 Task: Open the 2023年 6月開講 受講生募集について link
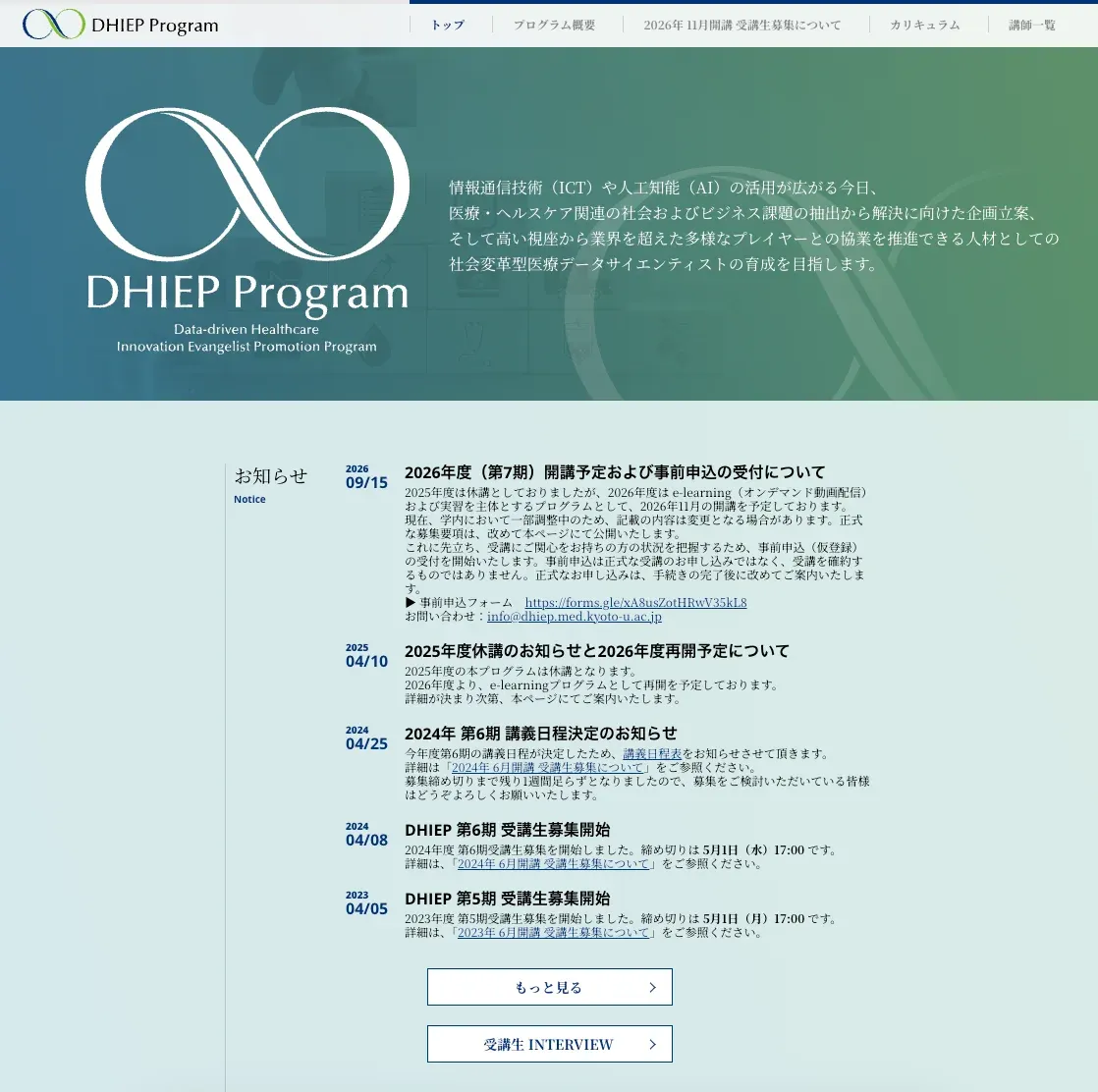553,932
